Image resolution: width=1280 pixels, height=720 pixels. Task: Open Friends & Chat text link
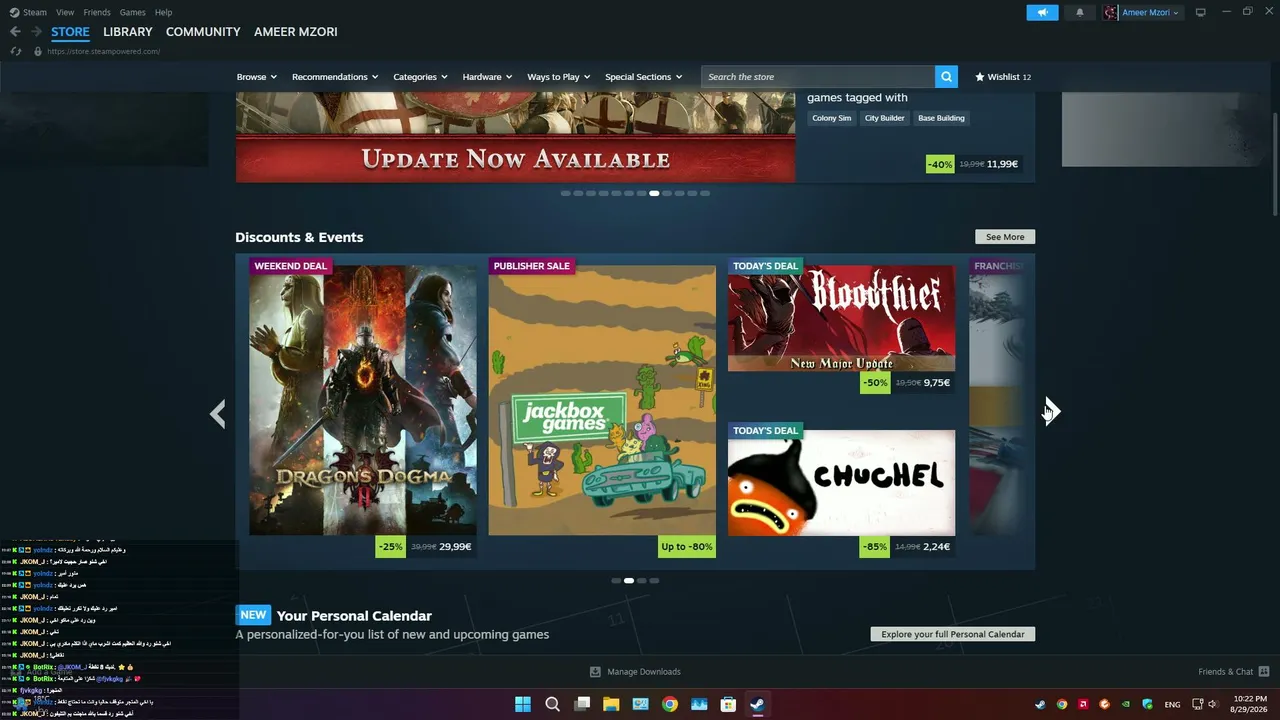[x=1226, y=672]
